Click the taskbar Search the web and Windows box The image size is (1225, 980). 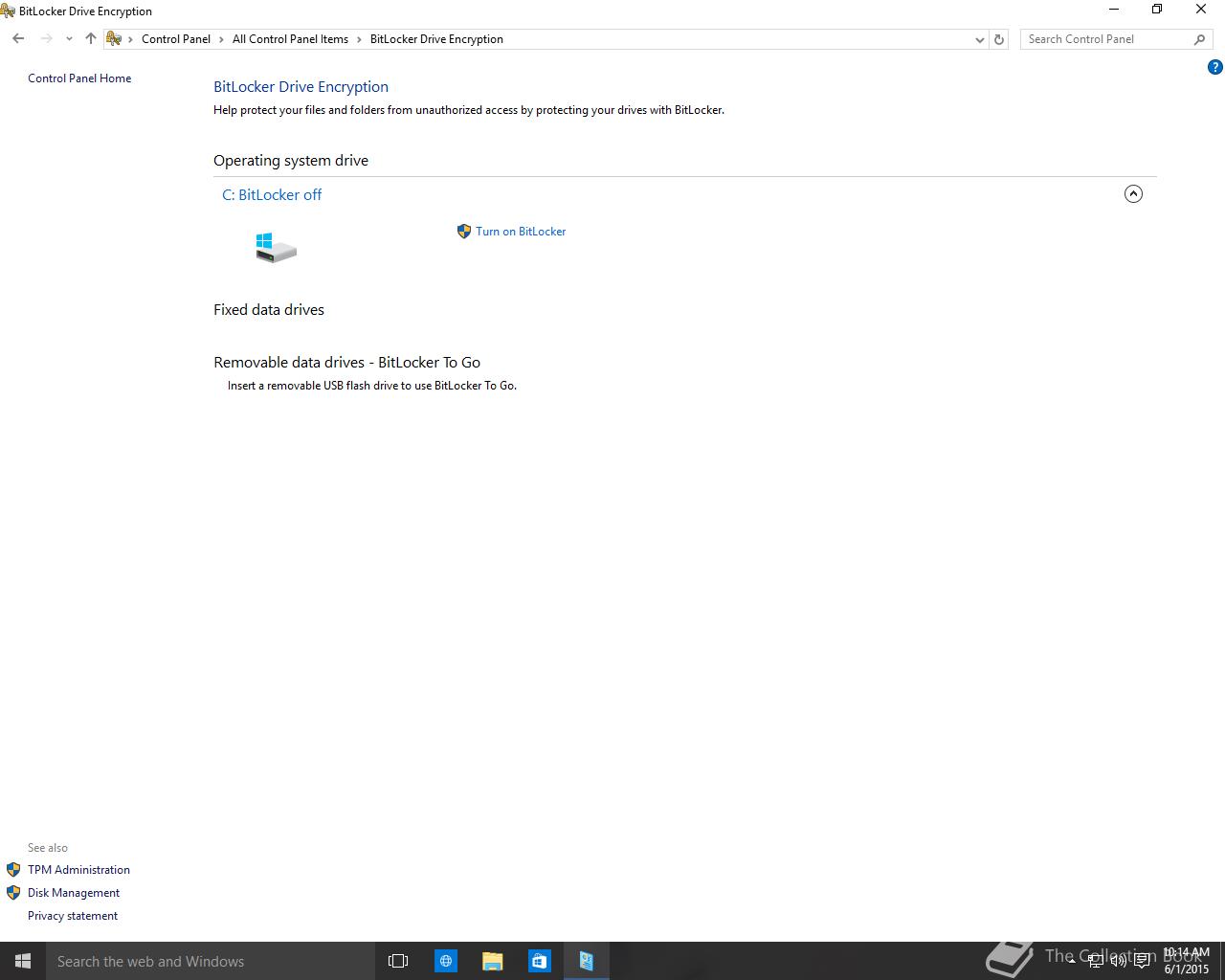[x=211, y=961]
